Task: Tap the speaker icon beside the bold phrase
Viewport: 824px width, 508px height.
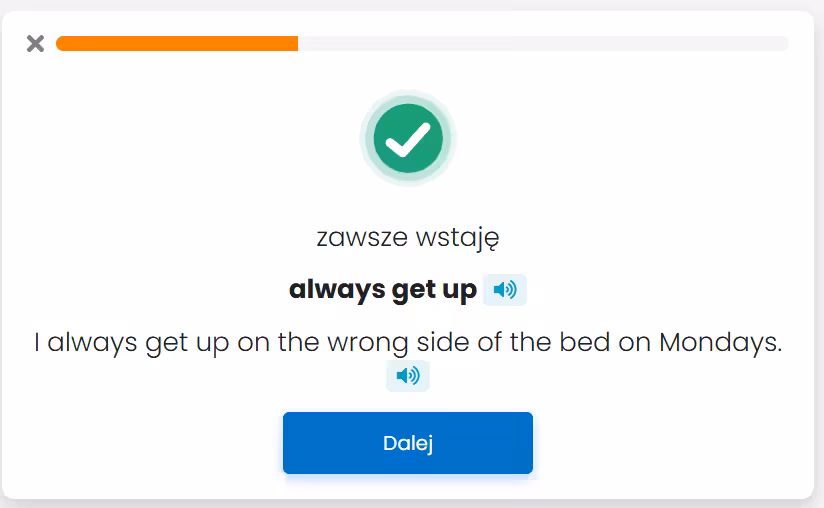Action: (x=505, y=290)
